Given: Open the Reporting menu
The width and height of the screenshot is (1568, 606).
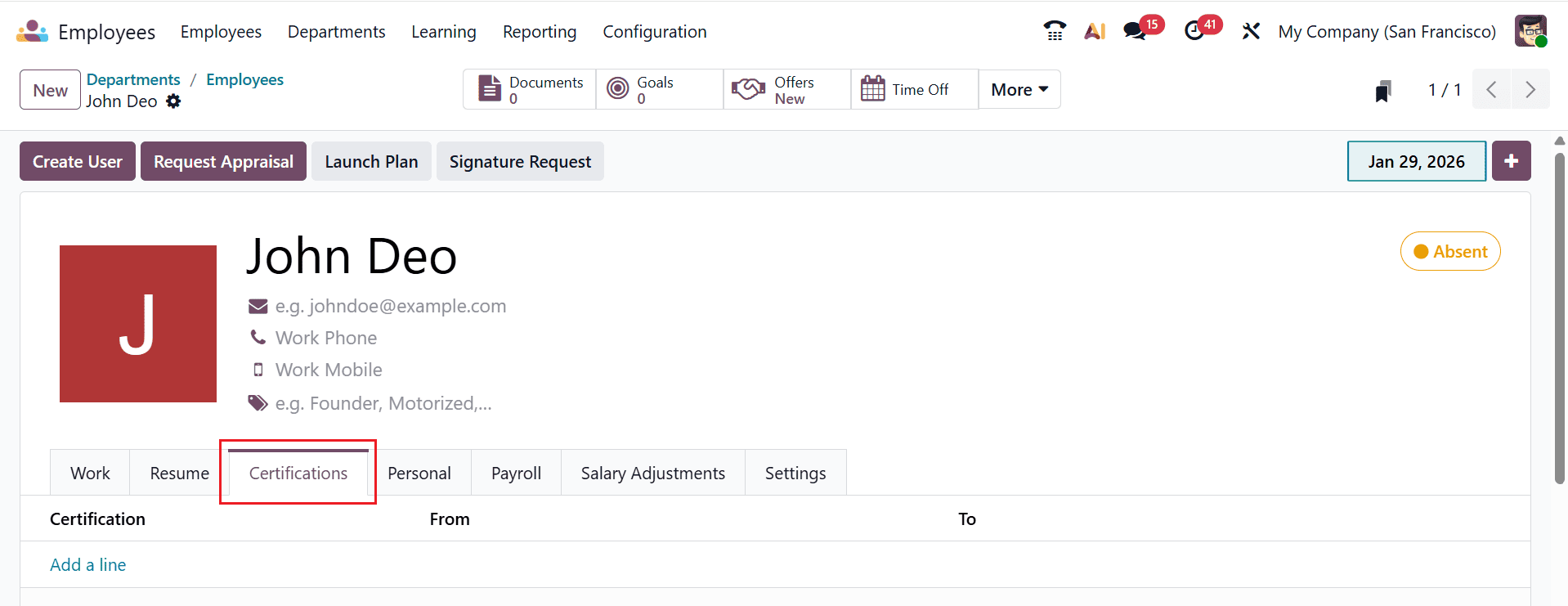Looking at the screenshot, I should (x=540, y=31).
